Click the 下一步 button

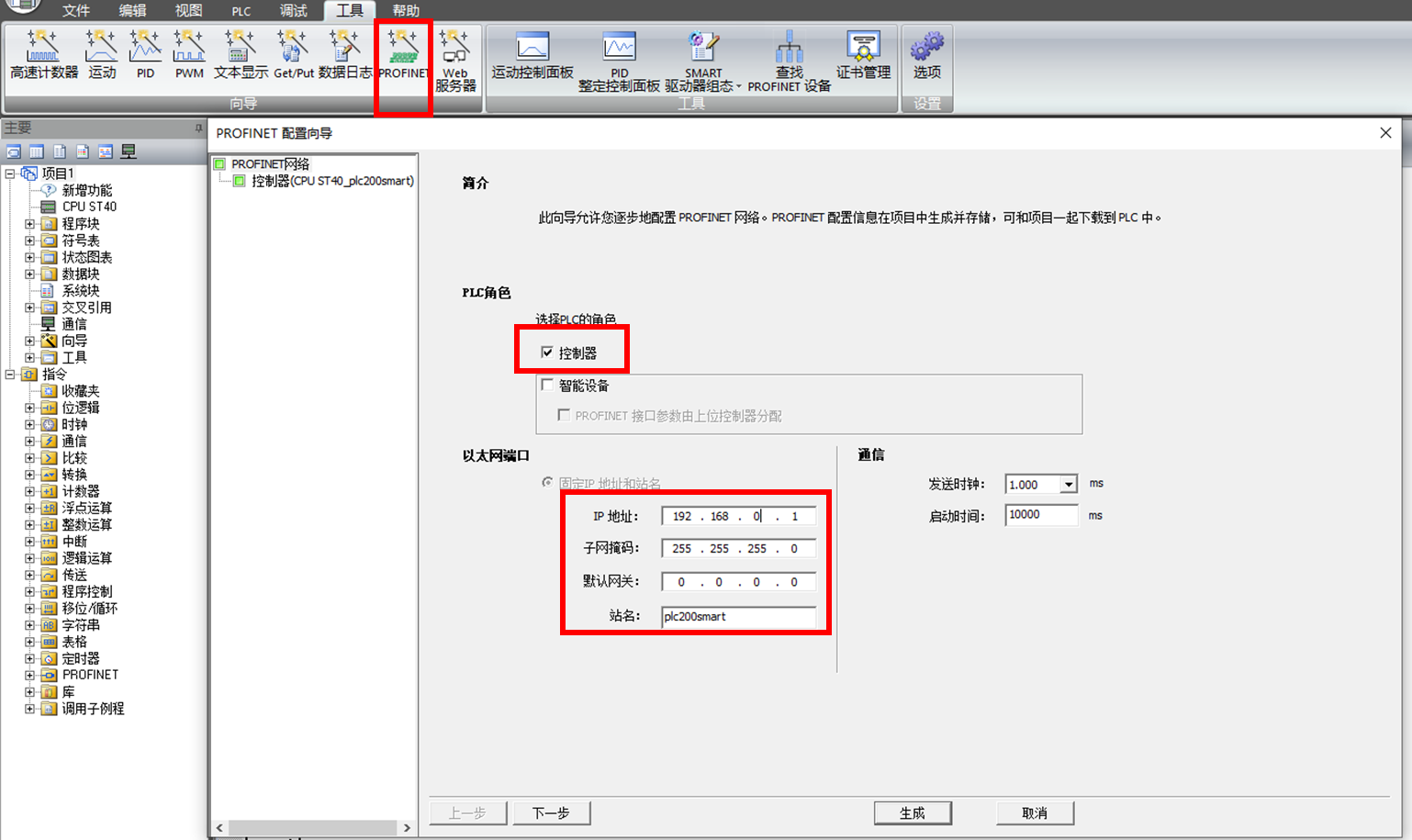551,812
